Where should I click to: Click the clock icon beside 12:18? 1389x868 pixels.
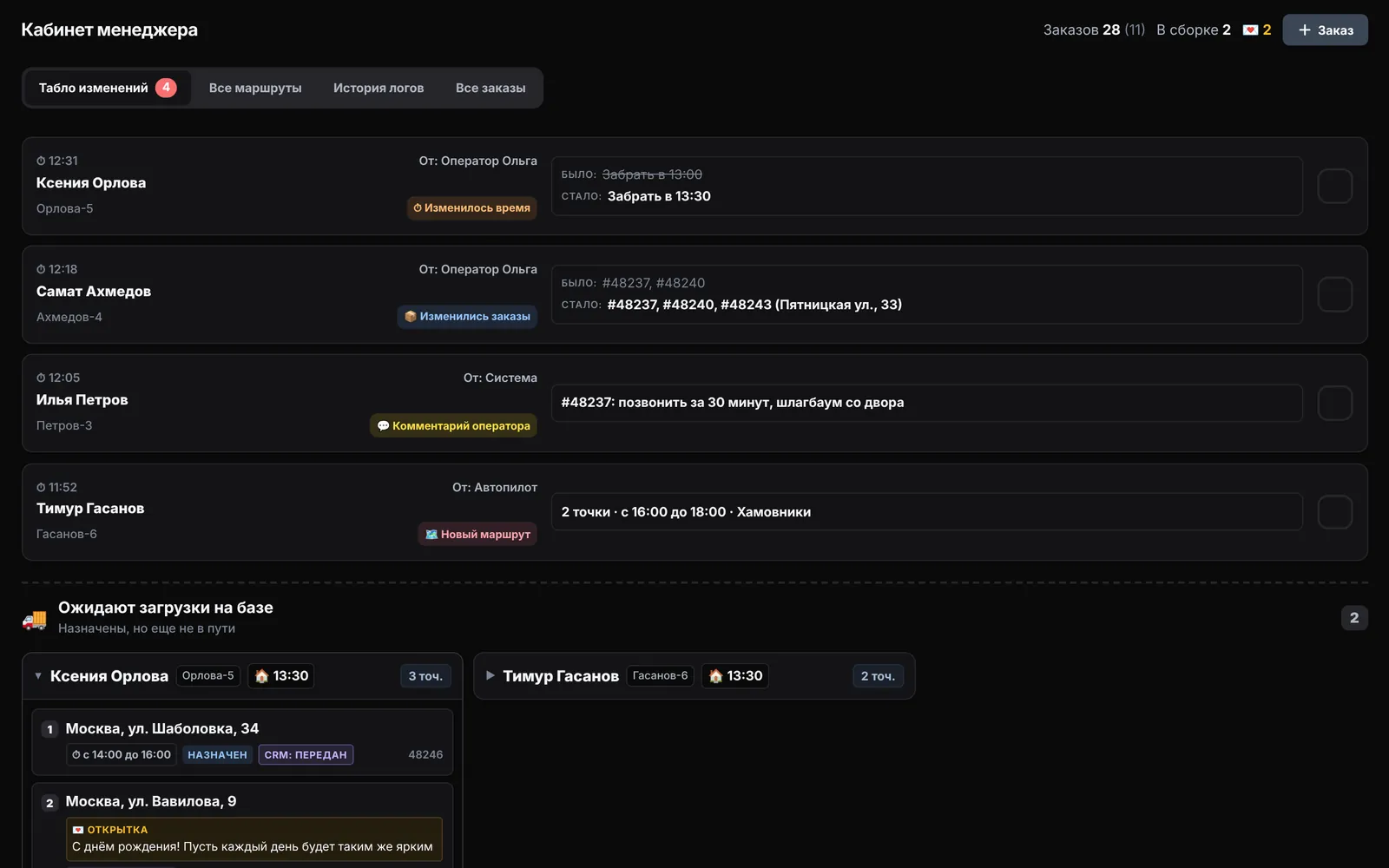41,269
